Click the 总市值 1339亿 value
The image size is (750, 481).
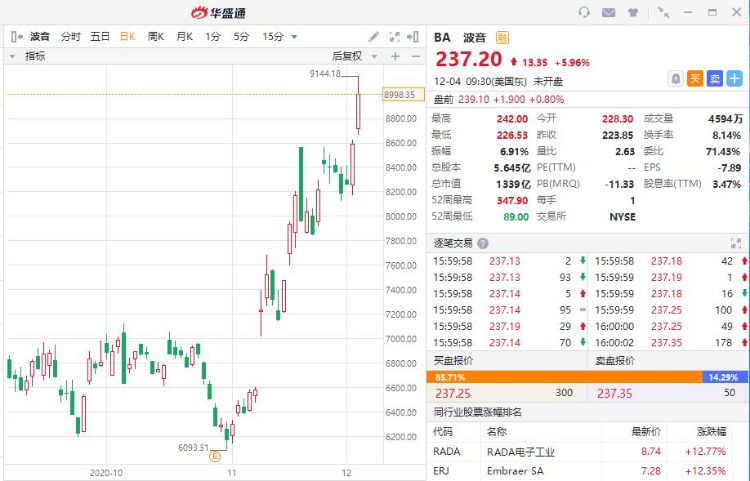click(x=513, y=184)
